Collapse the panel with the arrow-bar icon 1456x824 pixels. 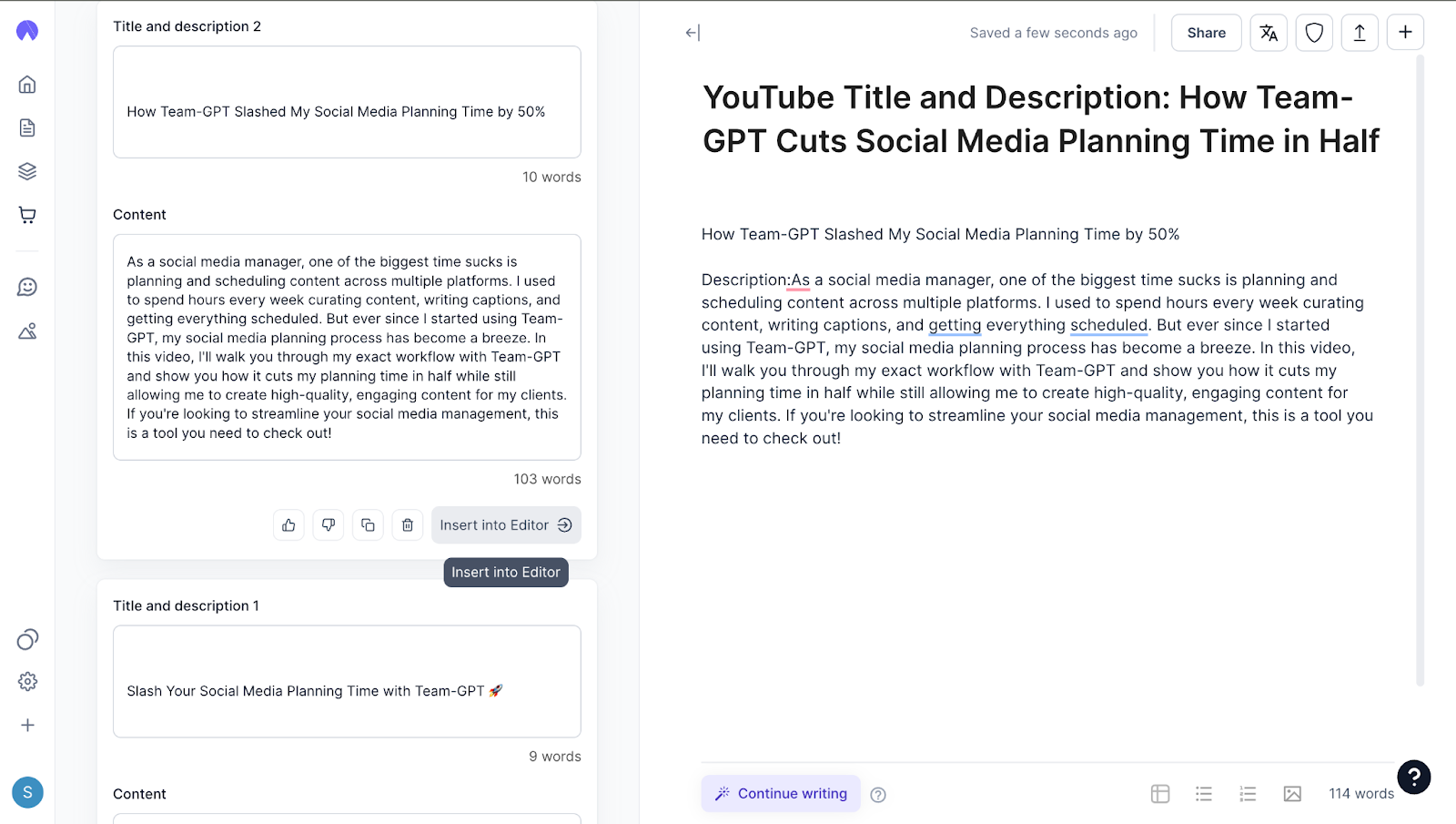coord(693,33)
